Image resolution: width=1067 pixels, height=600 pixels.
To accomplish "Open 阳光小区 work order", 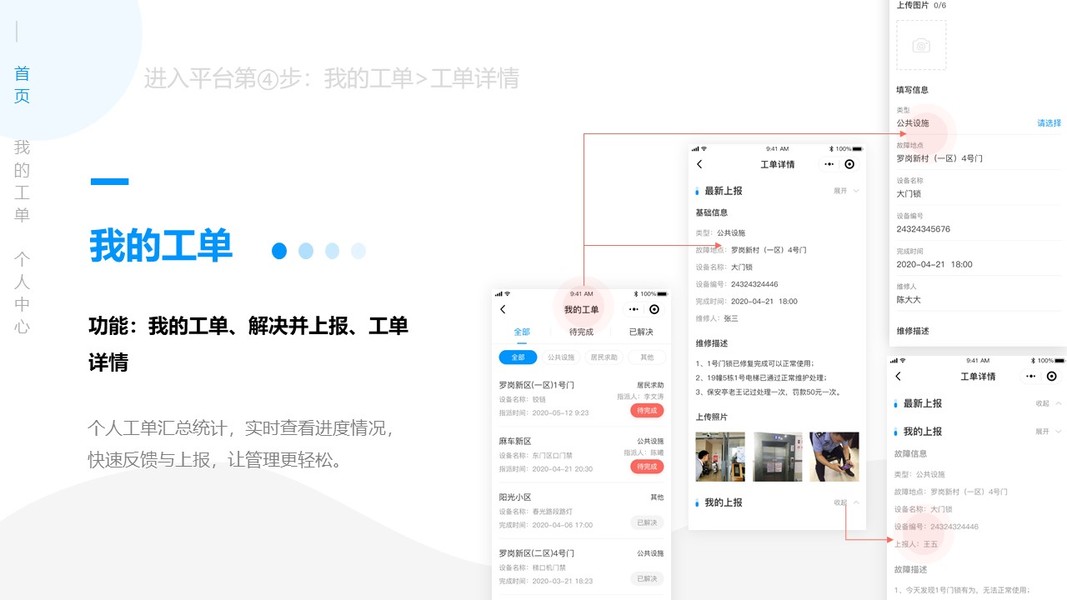I will click(581, 511).
